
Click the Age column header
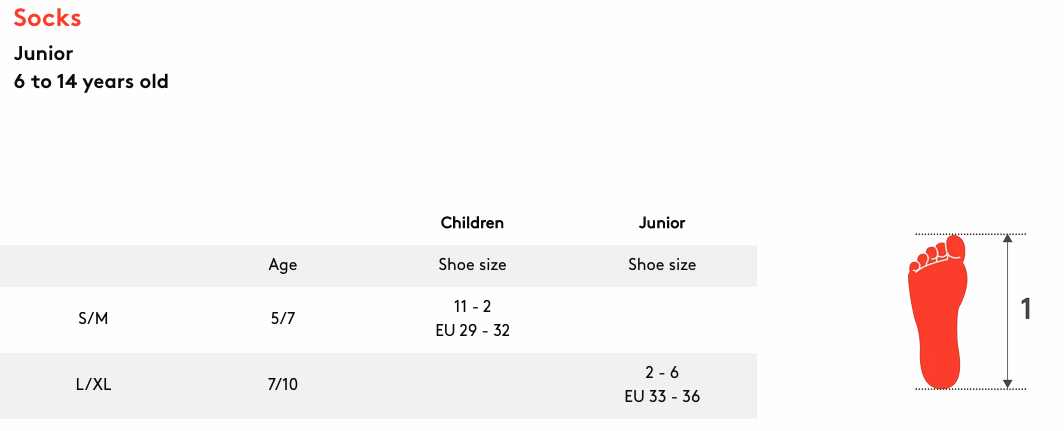(x=283, y=265)
